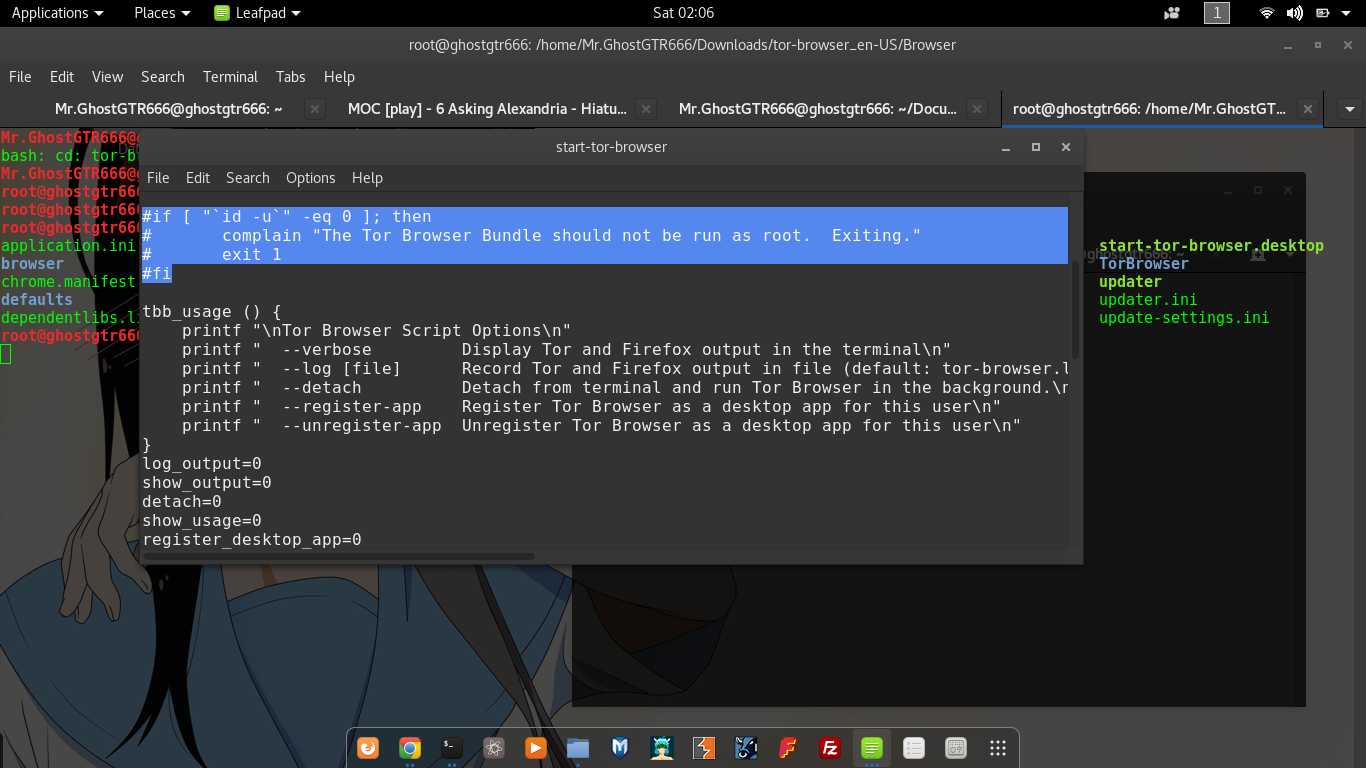
Task: Switch to first Mr.GhostGTR666 ~ tab
Action: [x=168, y=109]
